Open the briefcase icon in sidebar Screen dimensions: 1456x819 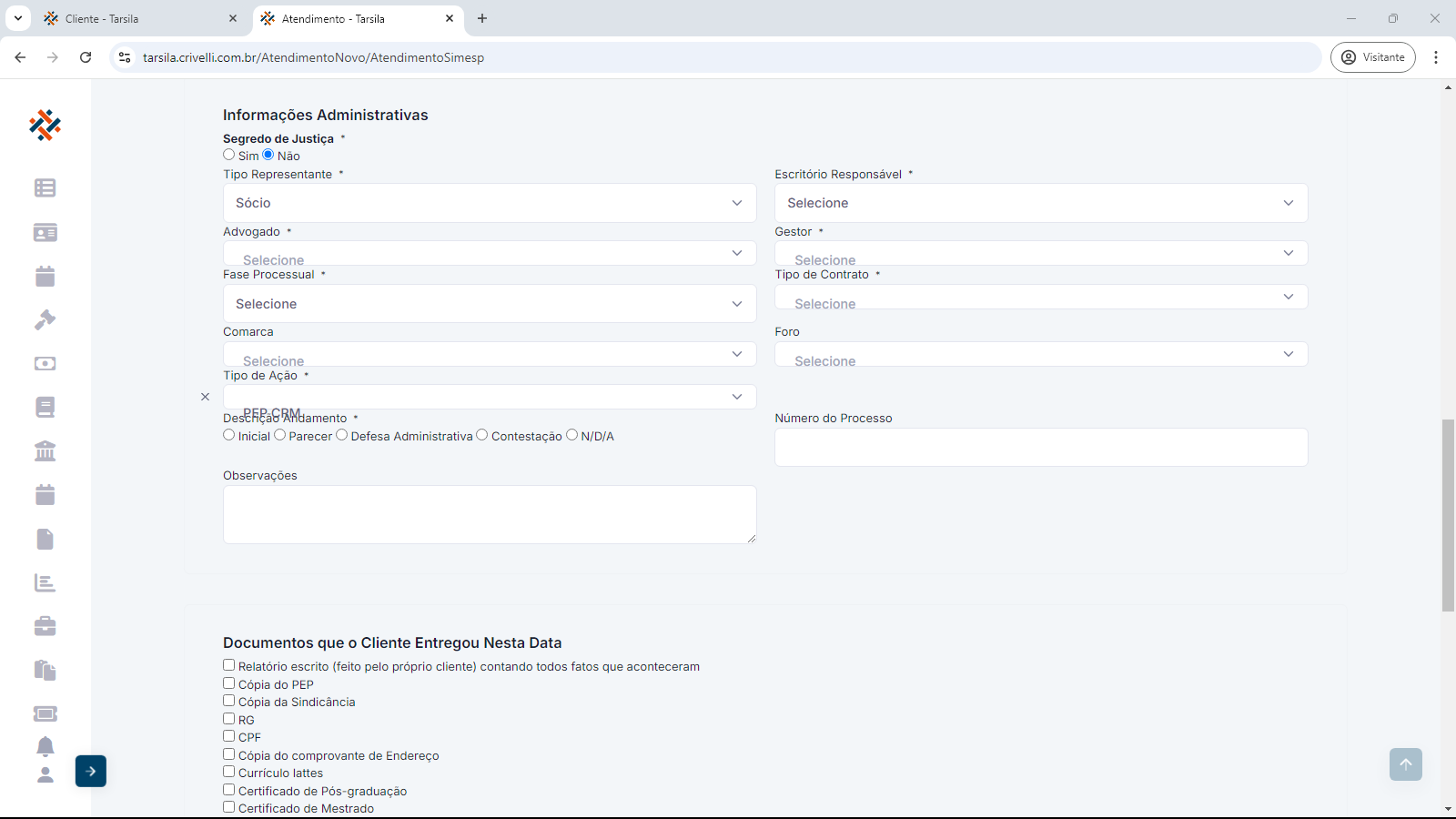pos(45,626)
